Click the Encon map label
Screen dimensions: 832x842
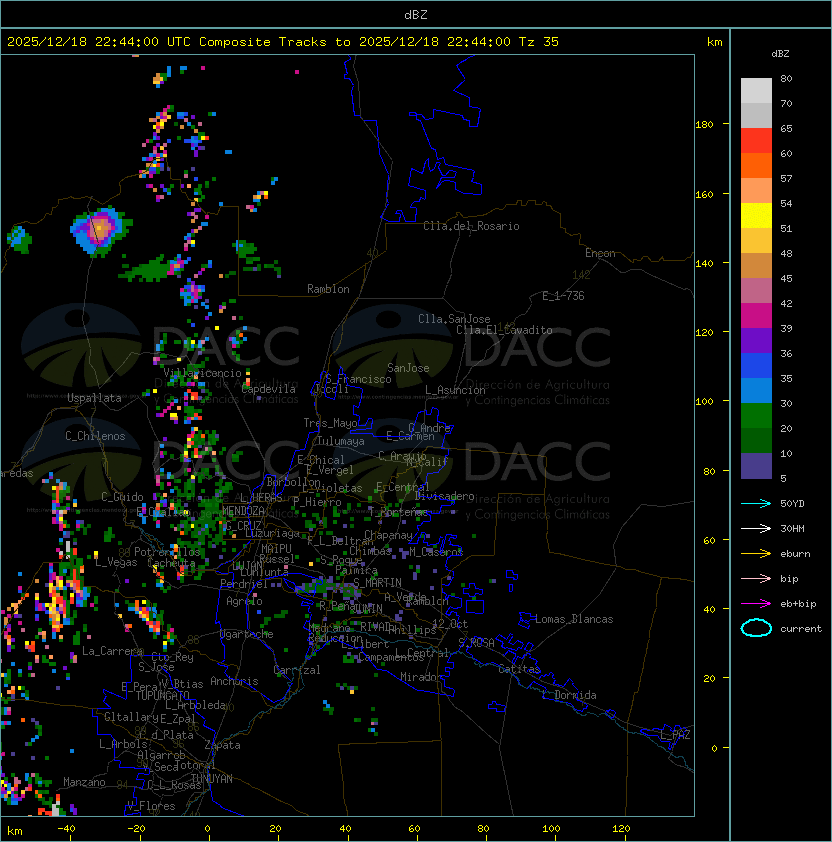point(600,253)
